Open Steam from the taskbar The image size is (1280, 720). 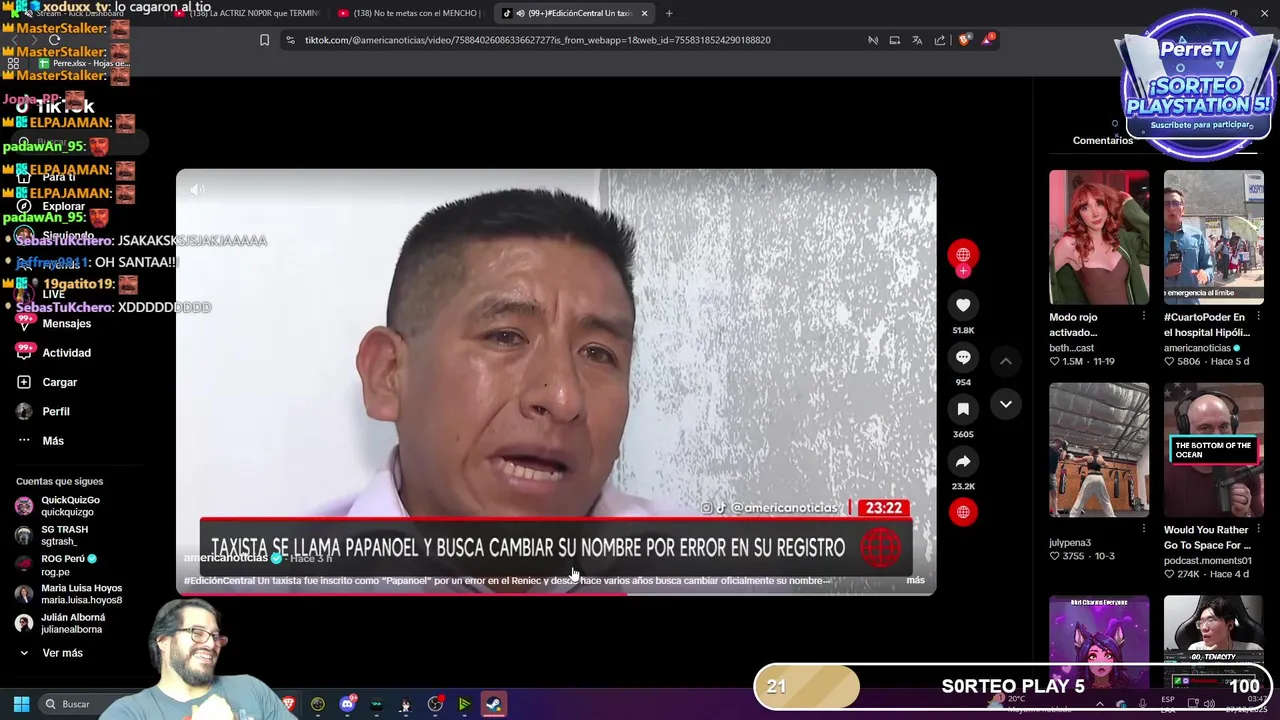coord(493,704)
